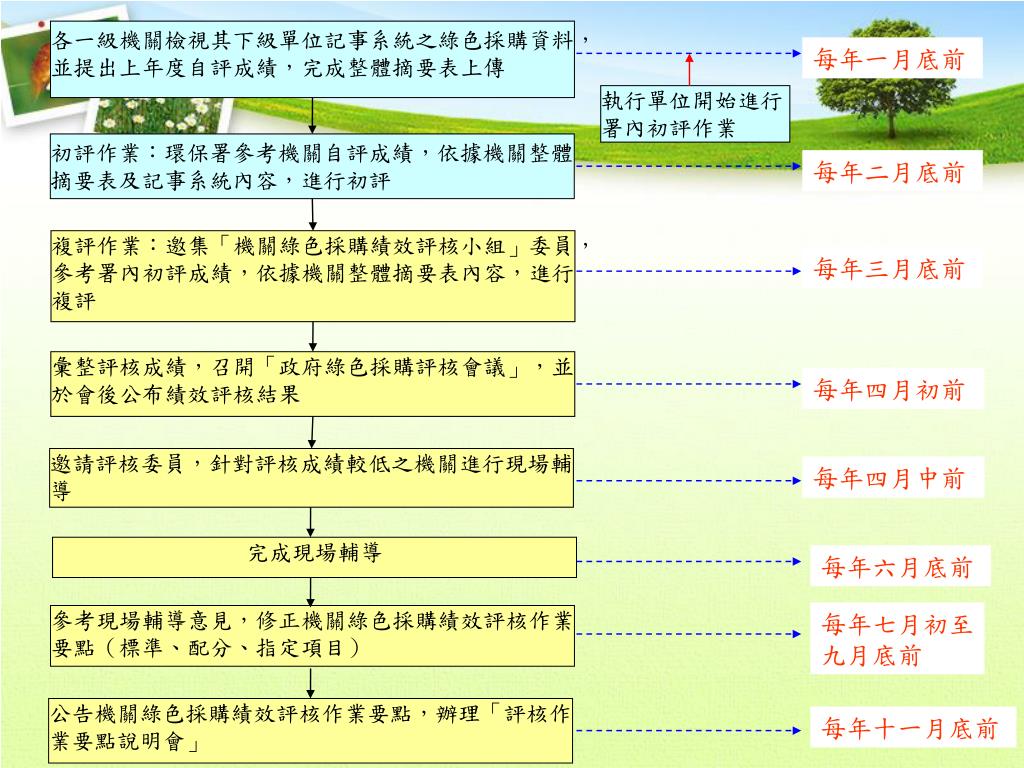Select the 每年三月底前 label
1024x768 pixels.
click(x=889, y=269)
